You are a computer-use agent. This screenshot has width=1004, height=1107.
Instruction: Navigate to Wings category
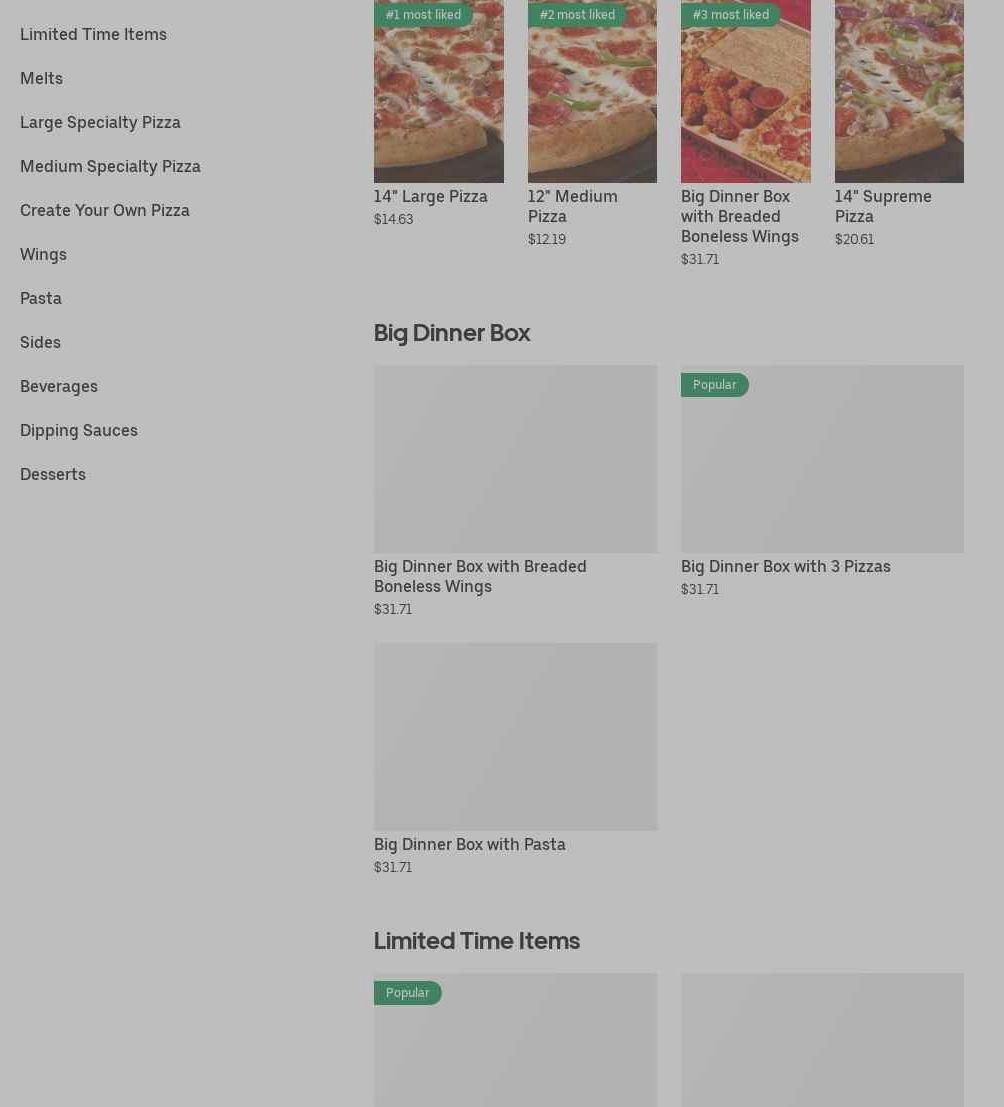click(43, 254)
